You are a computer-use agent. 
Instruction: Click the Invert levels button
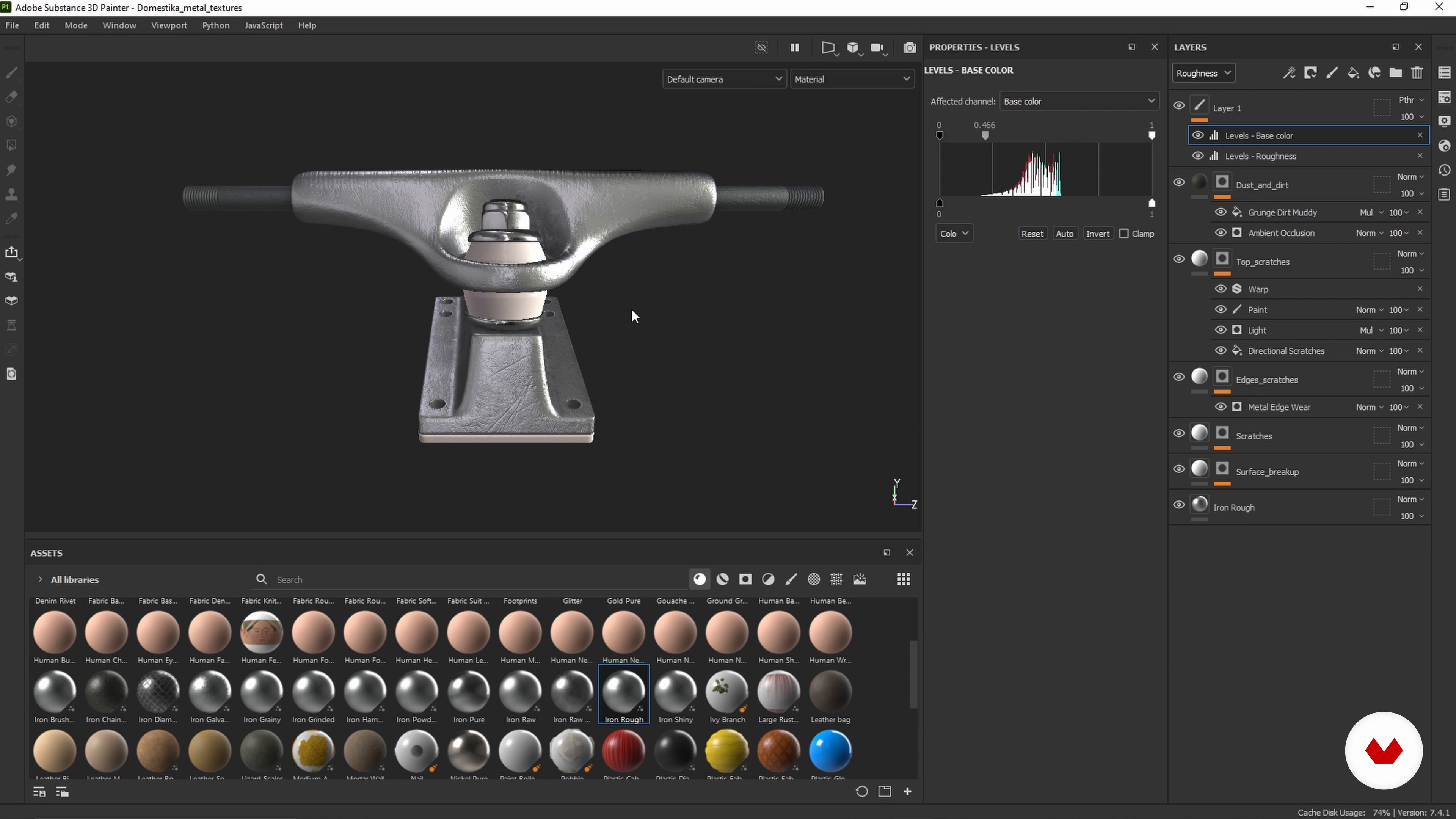click(1098, 234)
